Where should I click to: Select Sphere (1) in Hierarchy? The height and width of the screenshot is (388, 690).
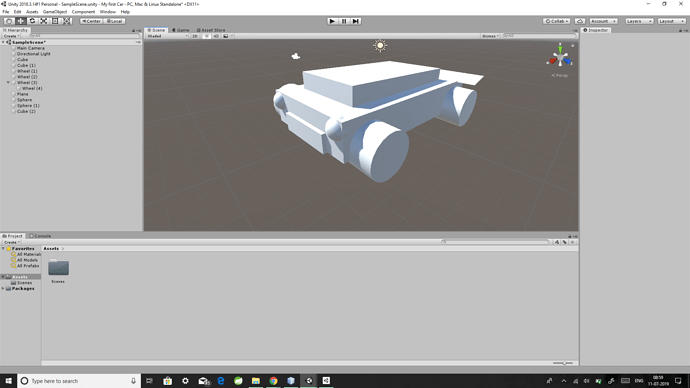pos(28,106)
